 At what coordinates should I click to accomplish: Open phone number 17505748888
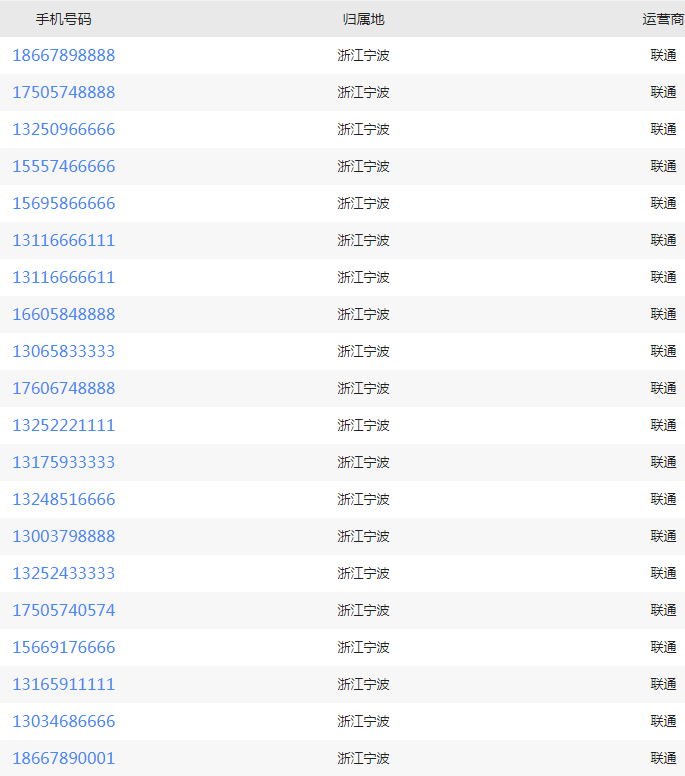(x=63, y=93)
